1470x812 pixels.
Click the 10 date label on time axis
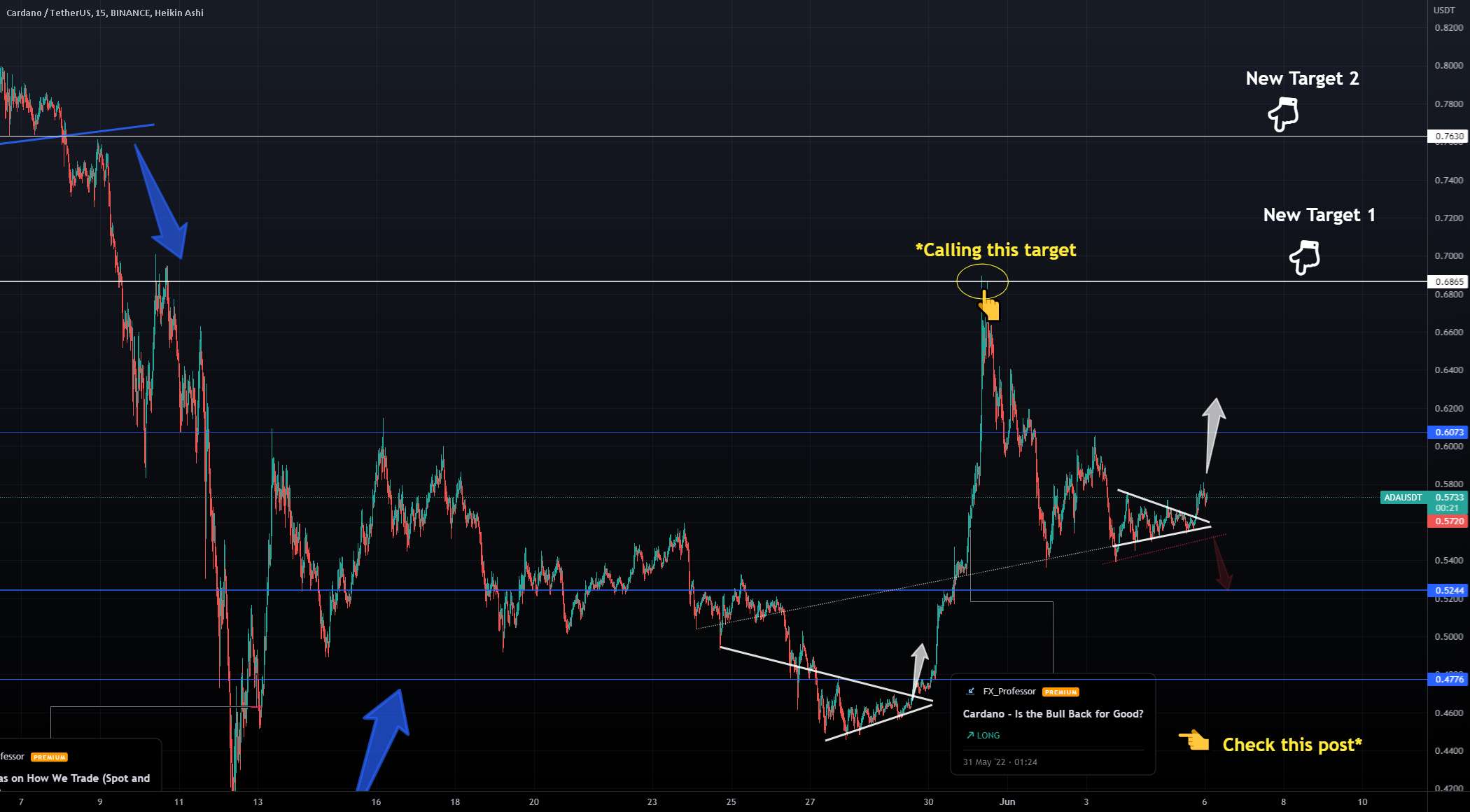[x=1362, y=802]
